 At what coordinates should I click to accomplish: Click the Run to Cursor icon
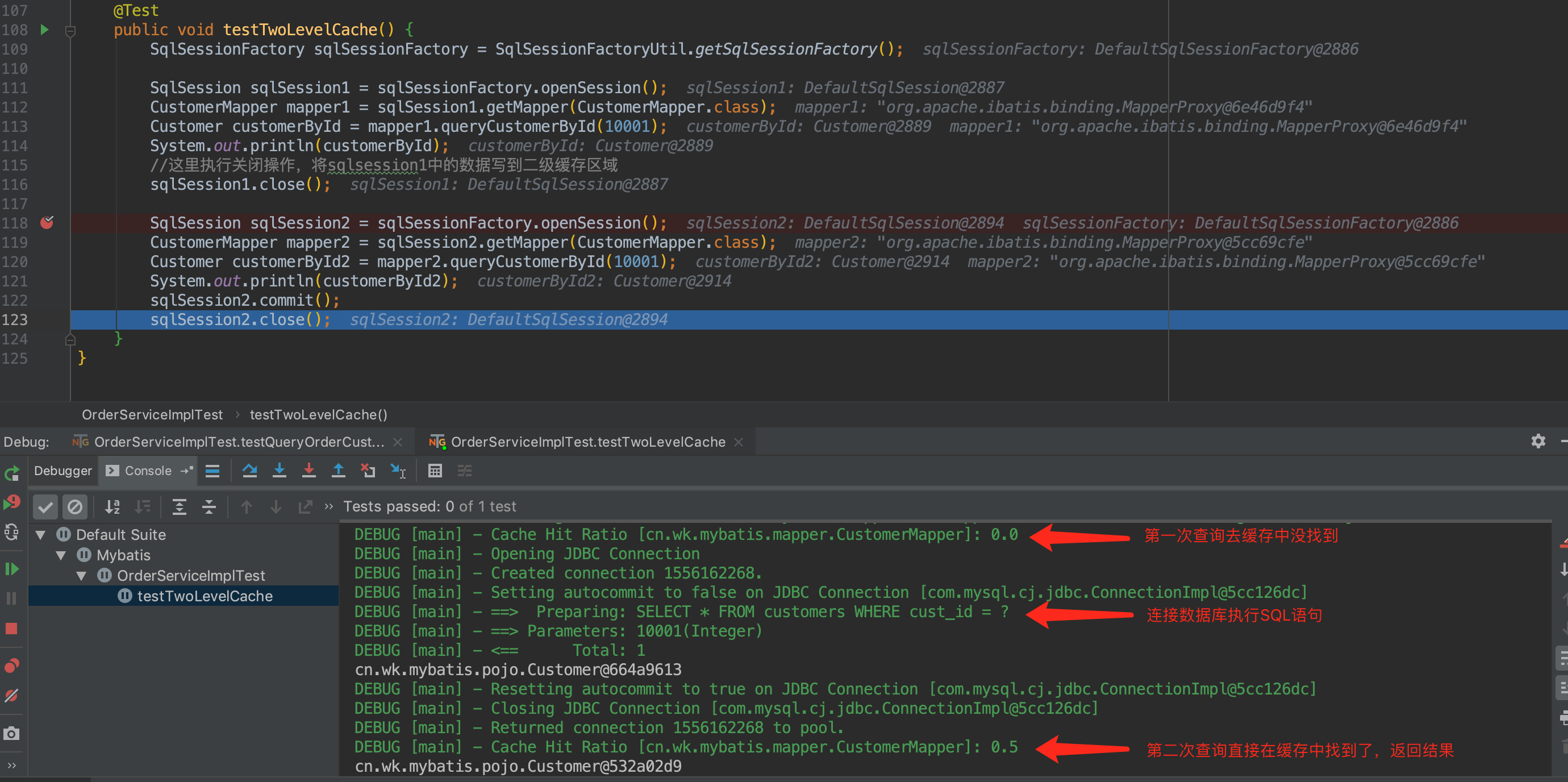coord(398,471)
